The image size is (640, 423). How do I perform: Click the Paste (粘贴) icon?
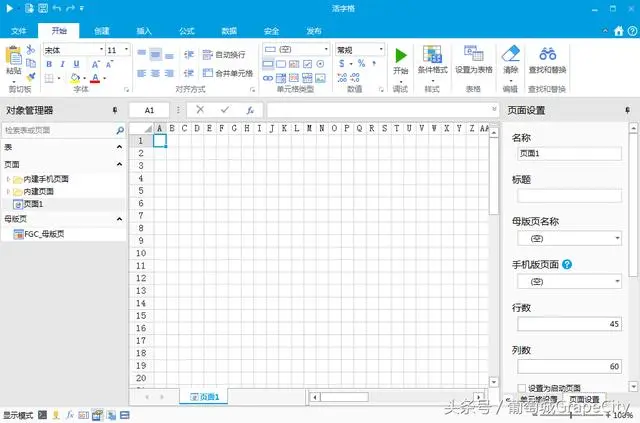[x=13, y=56]
